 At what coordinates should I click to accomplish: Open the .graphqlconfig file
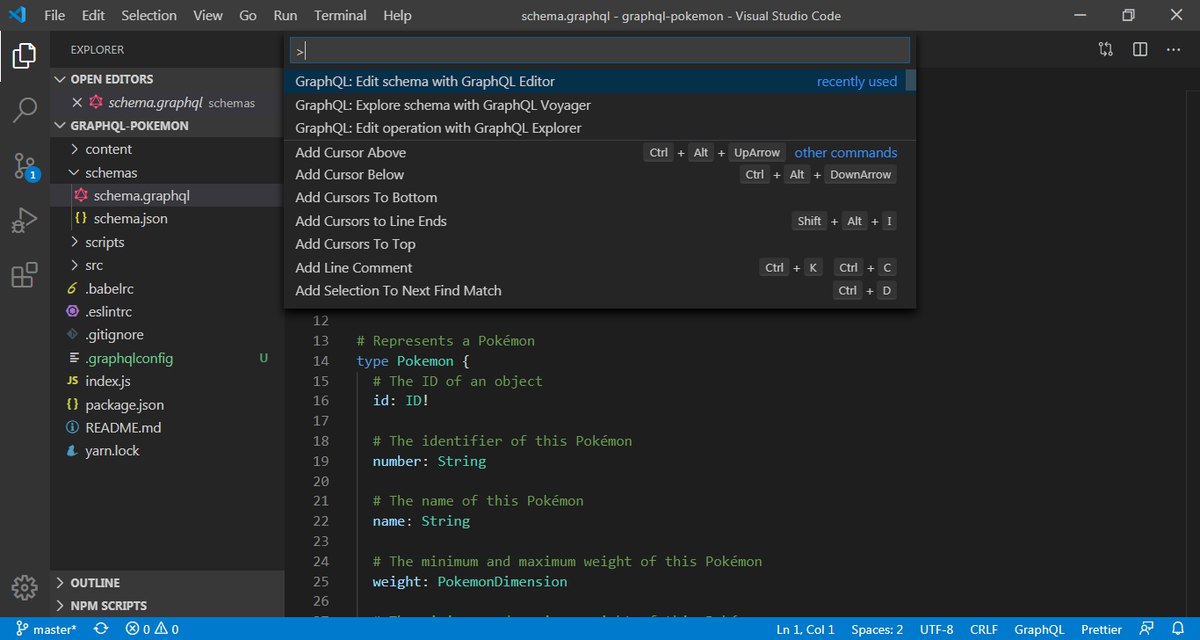click(x=167, y=358)
